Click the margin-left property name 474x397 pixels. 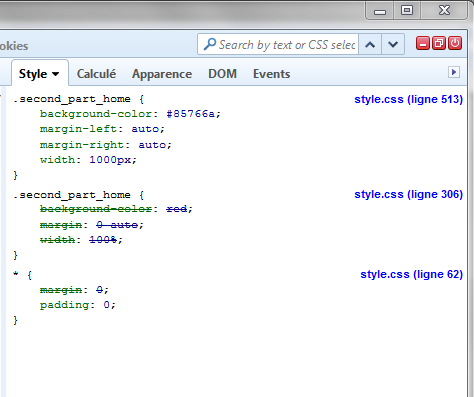(78, 129)
